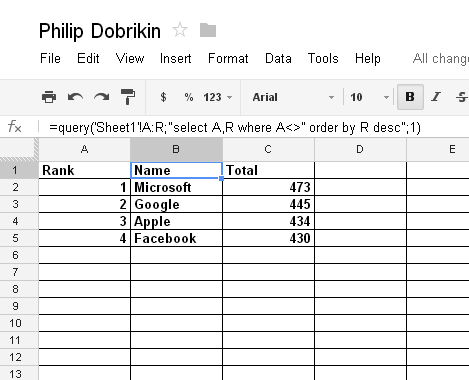The image size is (469, 380).
Task: Toggle Bold formatting button
Action: (x=410, y=97)
